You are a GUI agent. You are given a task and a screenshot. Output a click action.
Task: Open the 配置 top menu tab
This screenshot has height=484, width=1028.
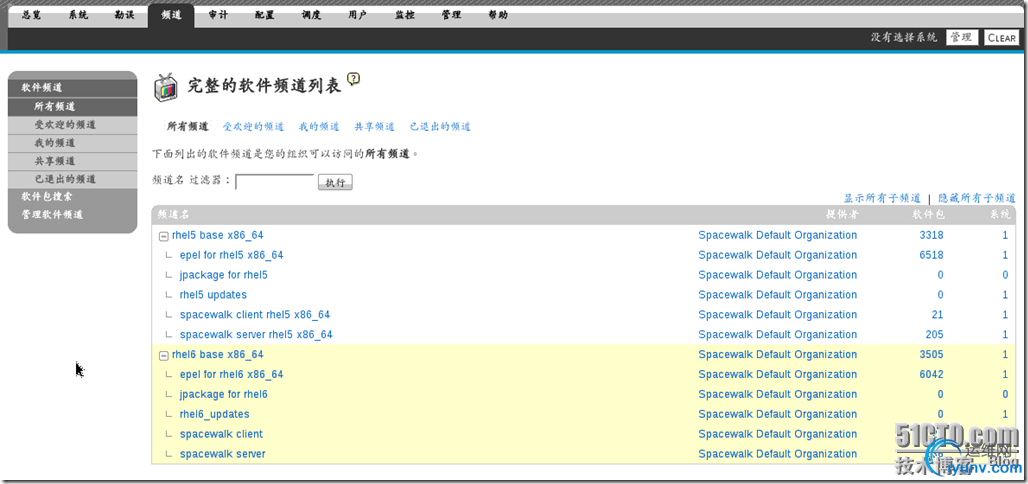tap(265, 15)
